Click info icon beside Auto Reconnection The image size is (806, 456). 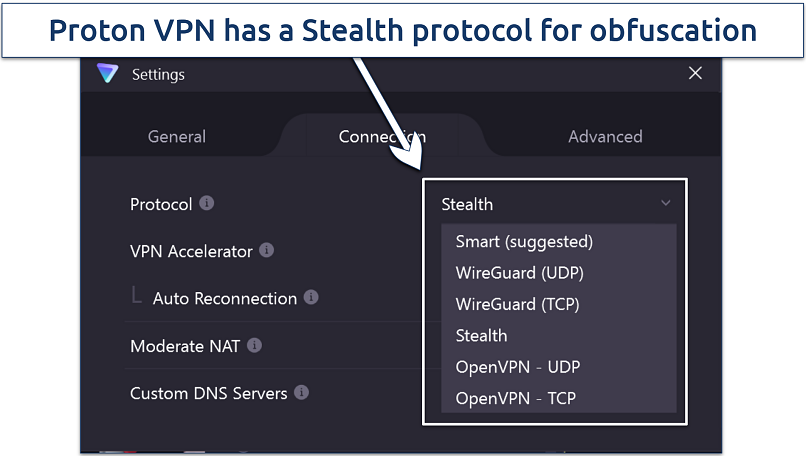[311, 298]
